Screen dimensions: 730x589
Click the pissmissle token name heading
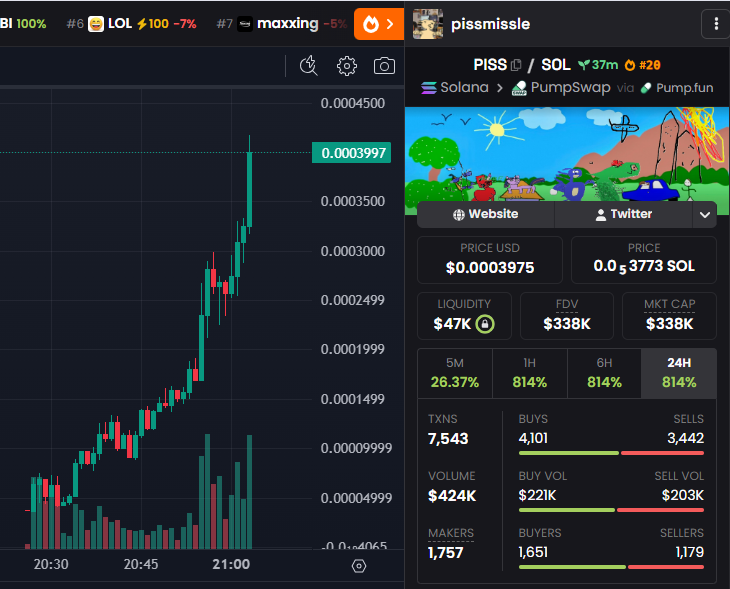pyautogui.click(x=490, y=24)
